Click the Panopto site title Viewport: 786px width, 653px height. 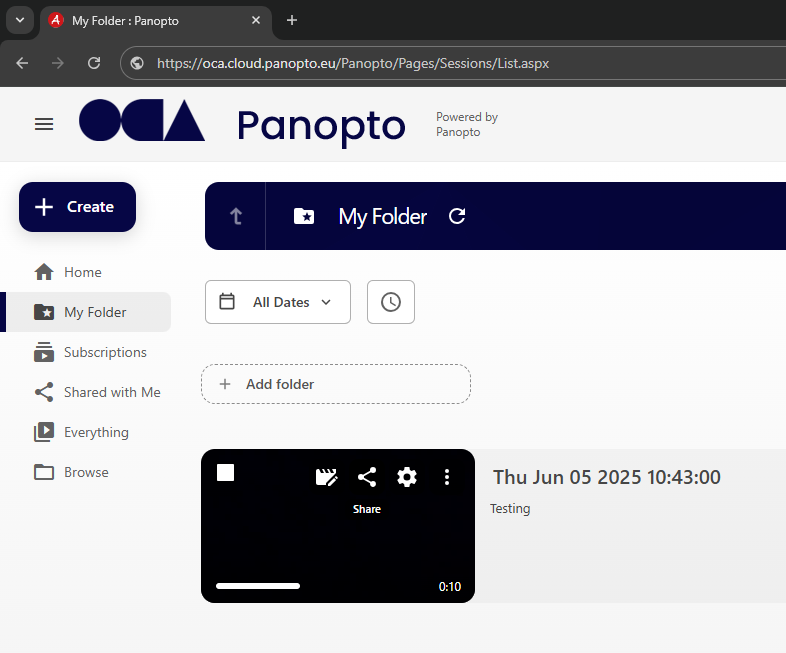click(321, 126)
